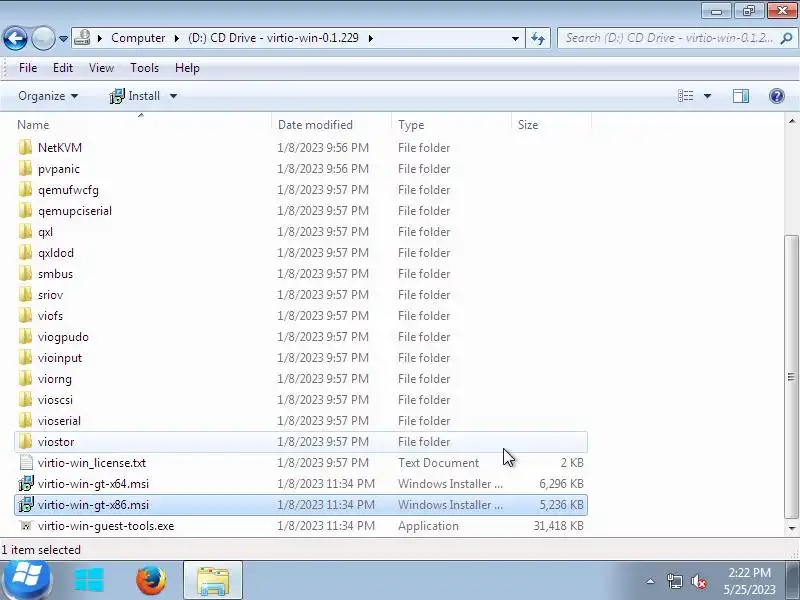800x600 pixels.
Task: Select the qxl folder icon
Action: (x=25, y=231)
